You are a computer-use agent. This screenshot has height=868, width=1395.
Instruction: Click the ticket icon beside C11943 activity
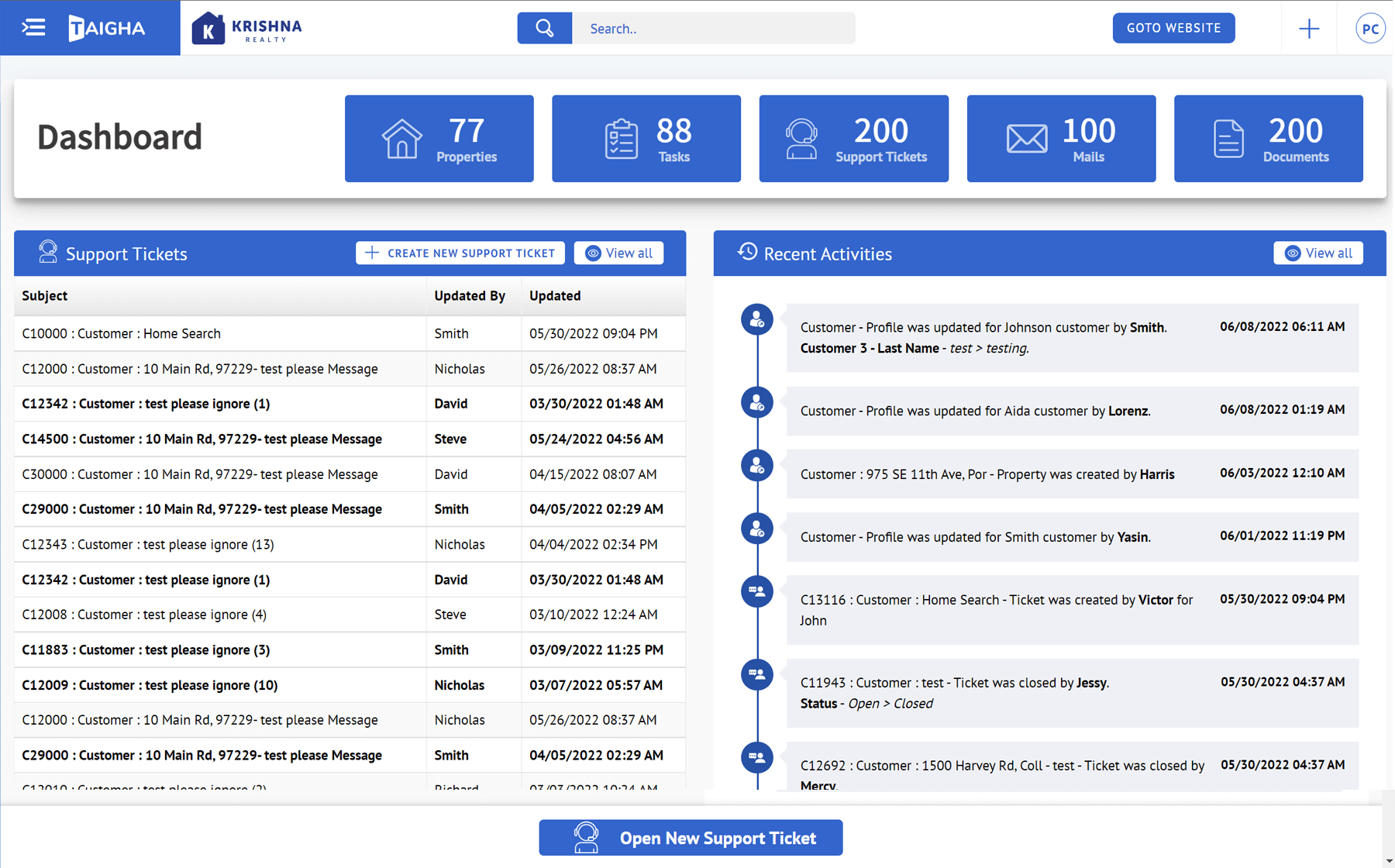(757, 674)
